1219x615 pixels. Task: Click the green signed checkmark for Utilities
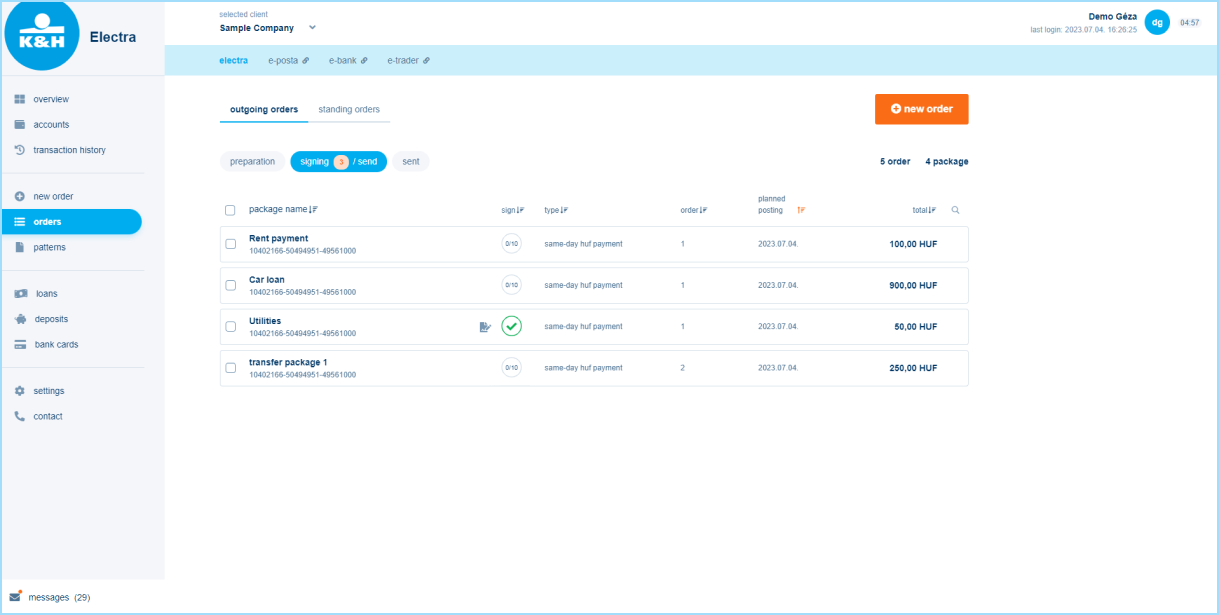[511, 326]
